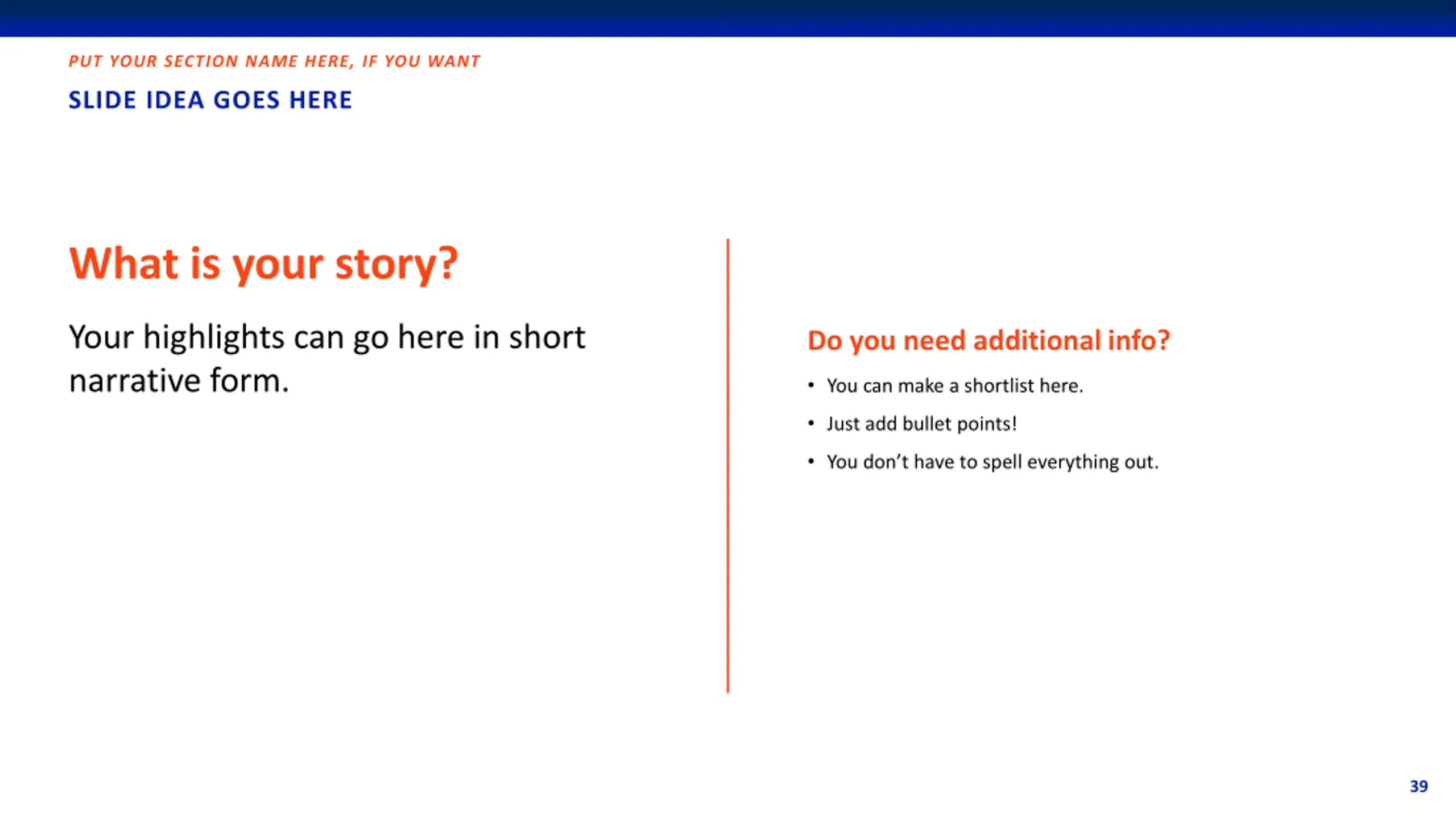Click the 'What is your story?' heading

pyautogui.click(x=263, y=264)
